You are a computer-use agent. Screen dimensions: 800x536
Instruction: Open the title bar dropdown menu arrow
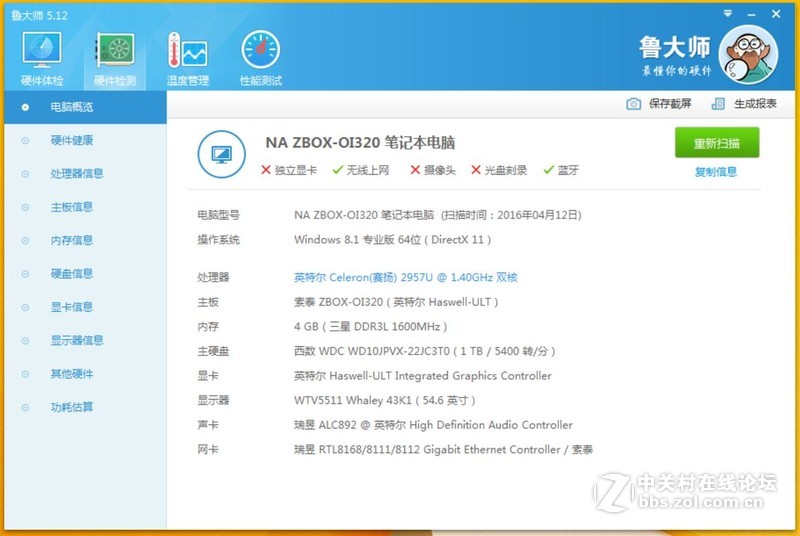tap(728, 14)
